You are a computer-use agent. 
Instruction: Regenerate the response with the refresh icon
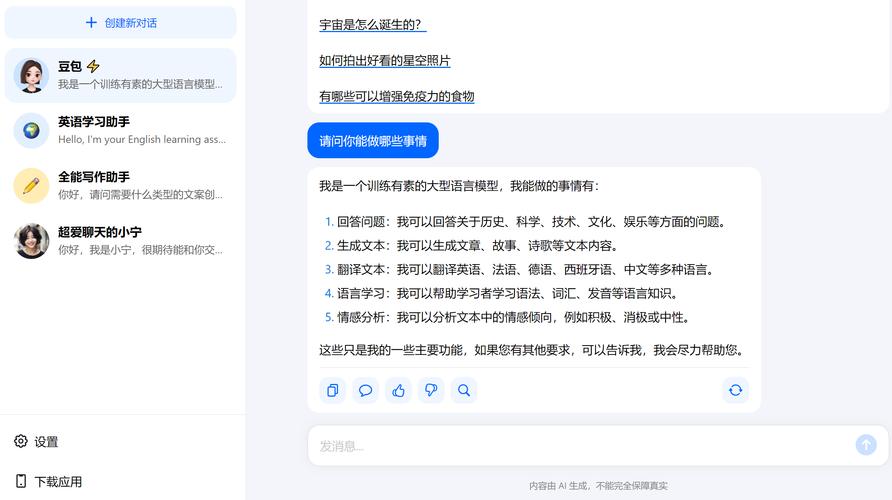pos(735,390)
